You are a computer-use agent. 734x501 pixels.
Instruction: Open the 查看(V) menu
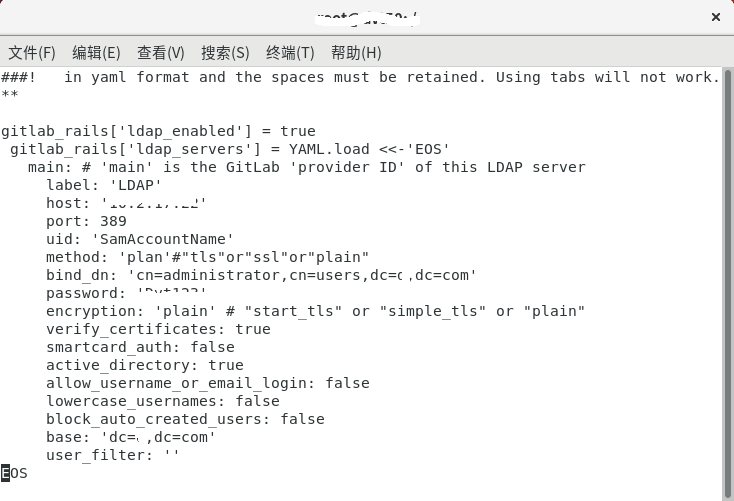[x=161, y=52]
